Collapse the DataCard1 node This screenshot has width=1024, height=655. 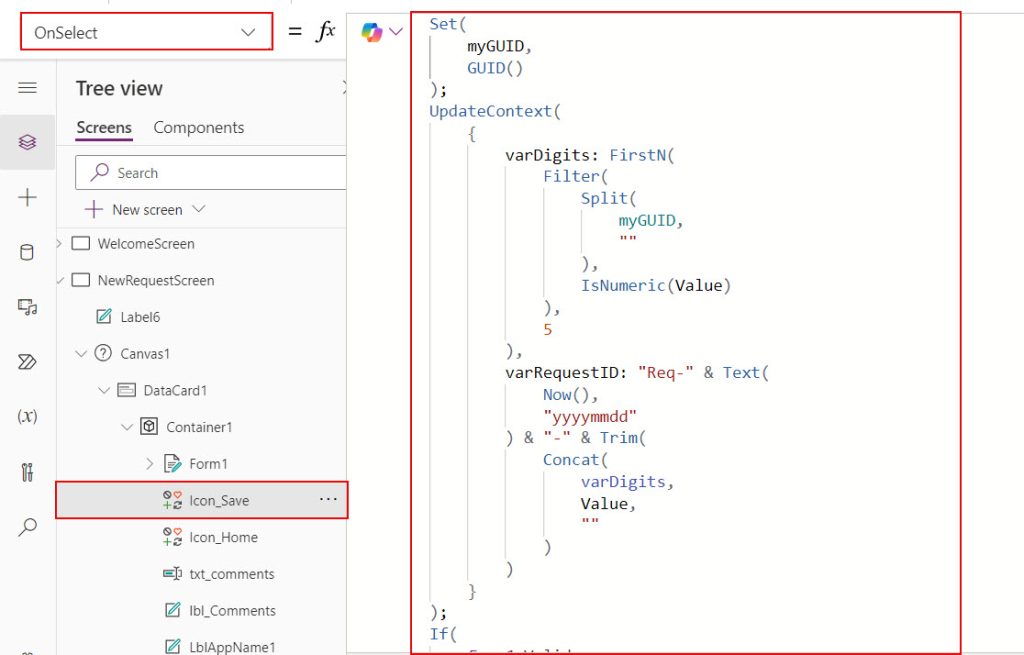click(104, 390)
